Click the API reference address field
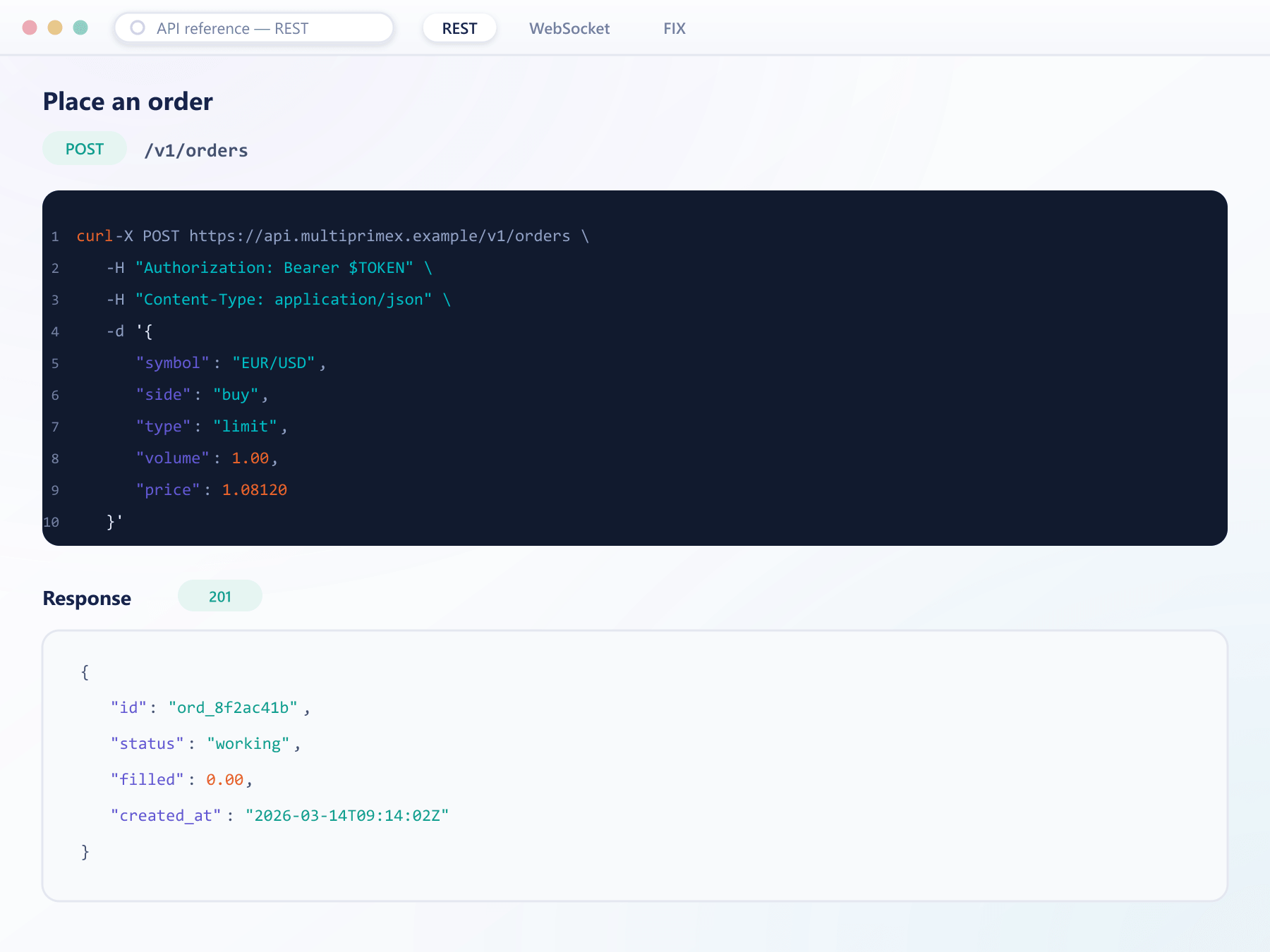Image resolution: width=1270 pixels, height=952 pixels. [254, 28]
